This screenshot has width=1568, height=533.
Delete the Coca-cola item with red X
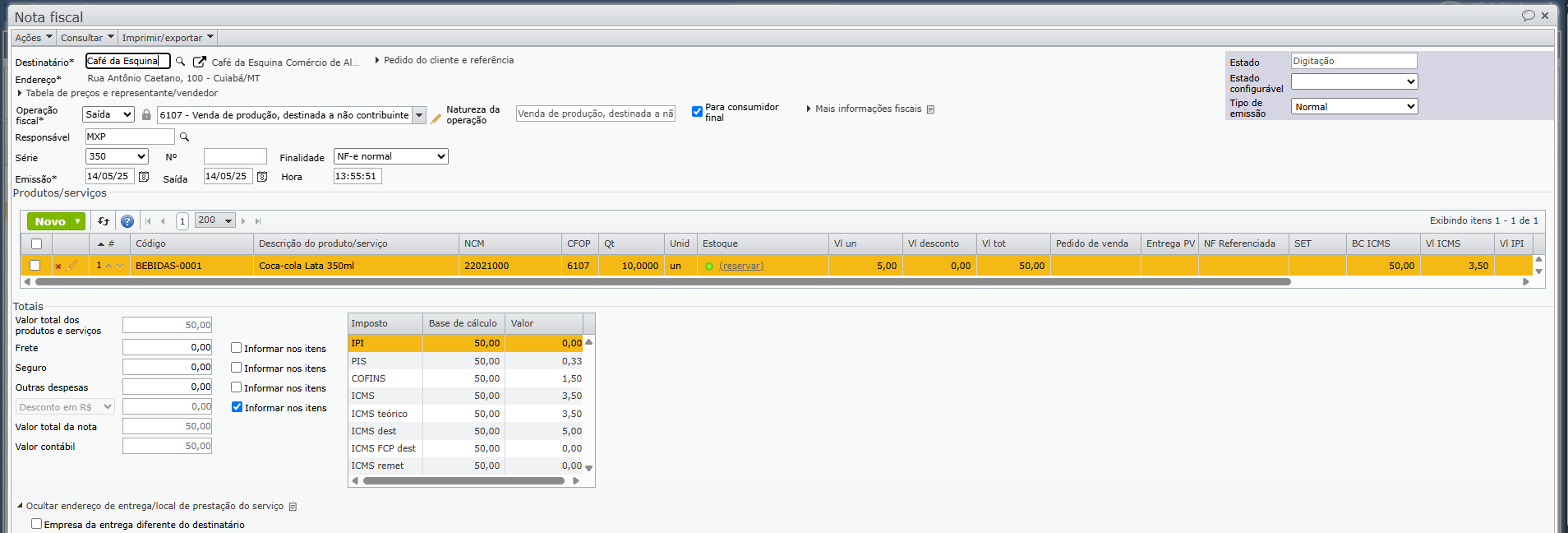[58, 266]
